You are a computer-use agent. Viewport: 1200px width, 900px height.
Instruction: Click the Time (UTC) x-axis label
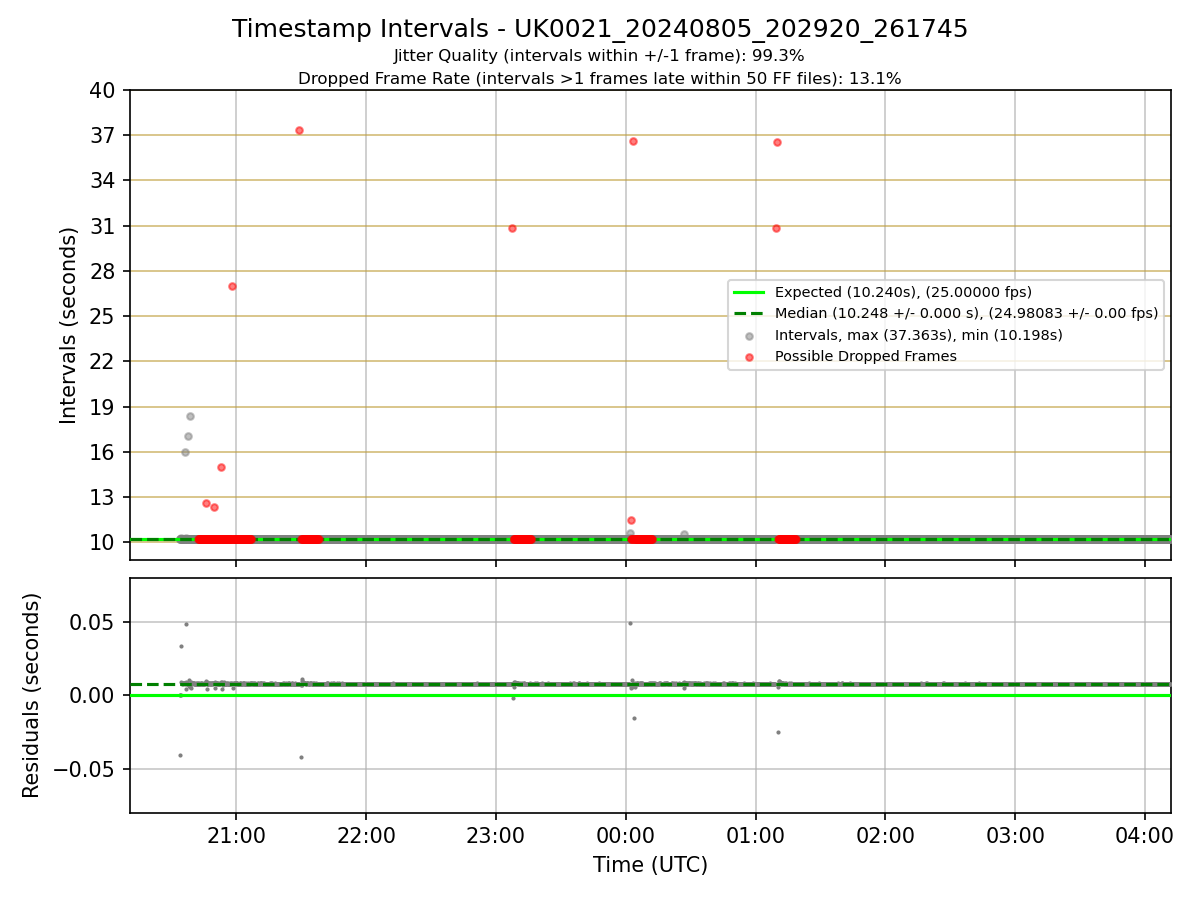click(x=650, y=865)
